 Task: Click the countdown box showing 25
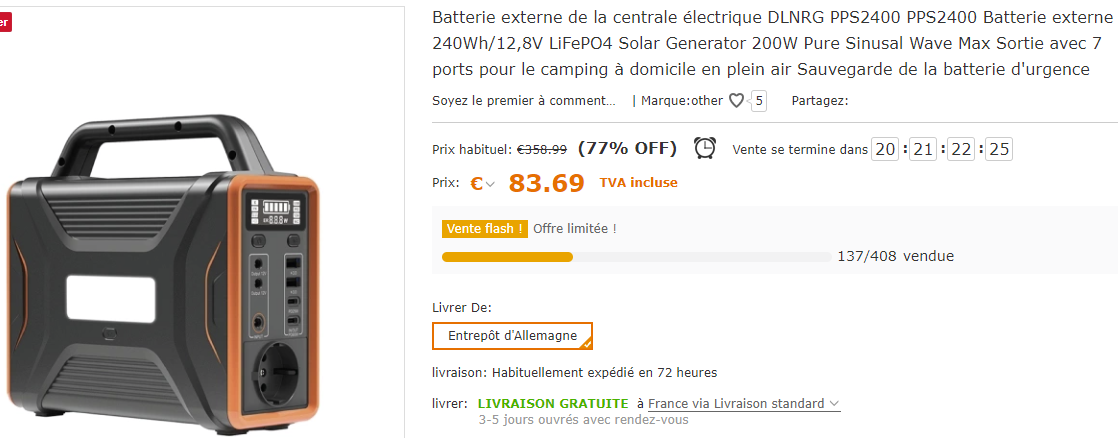(x=999, y=149)
